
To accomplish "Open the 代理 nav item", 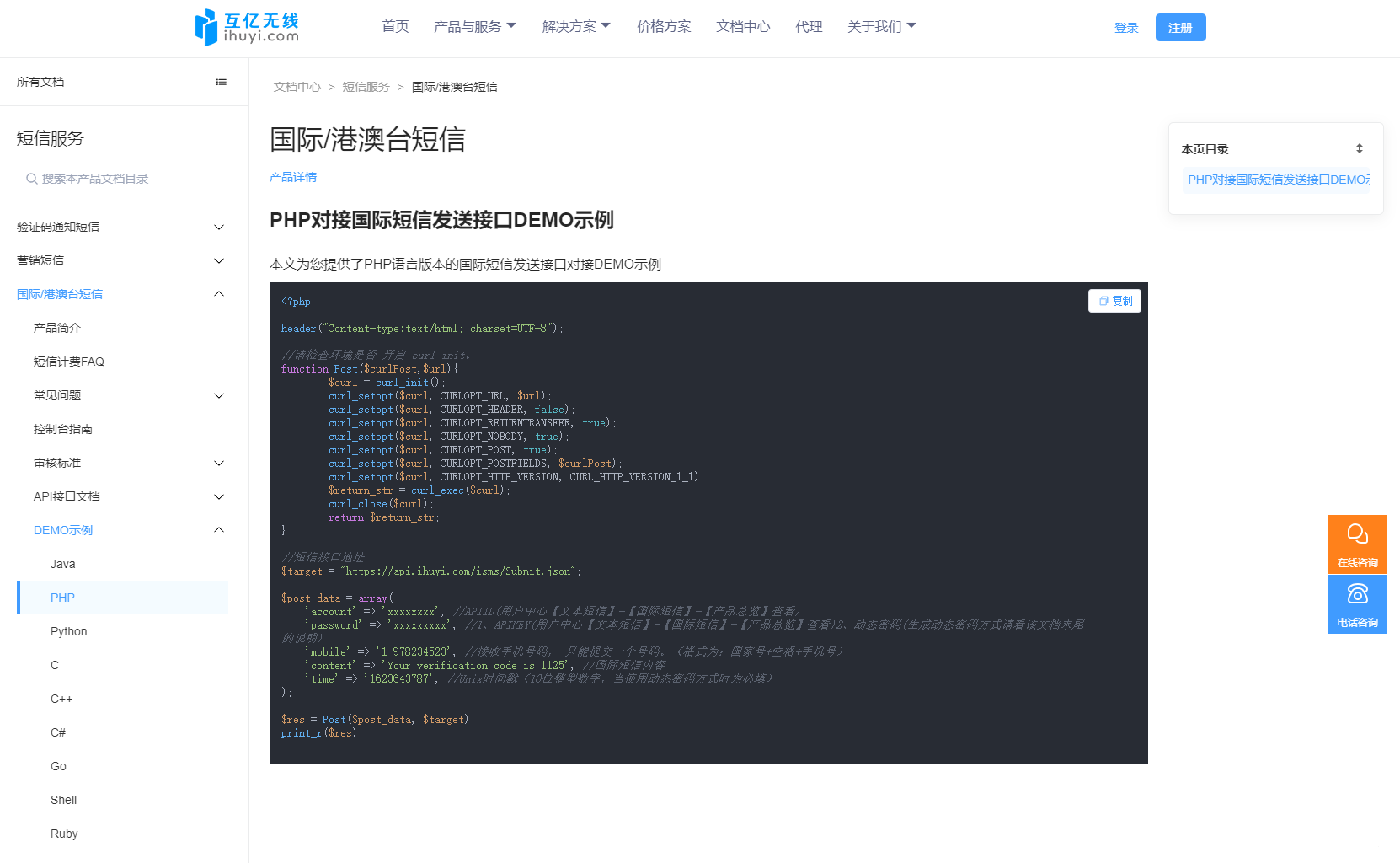I will (x=809, y=27).
